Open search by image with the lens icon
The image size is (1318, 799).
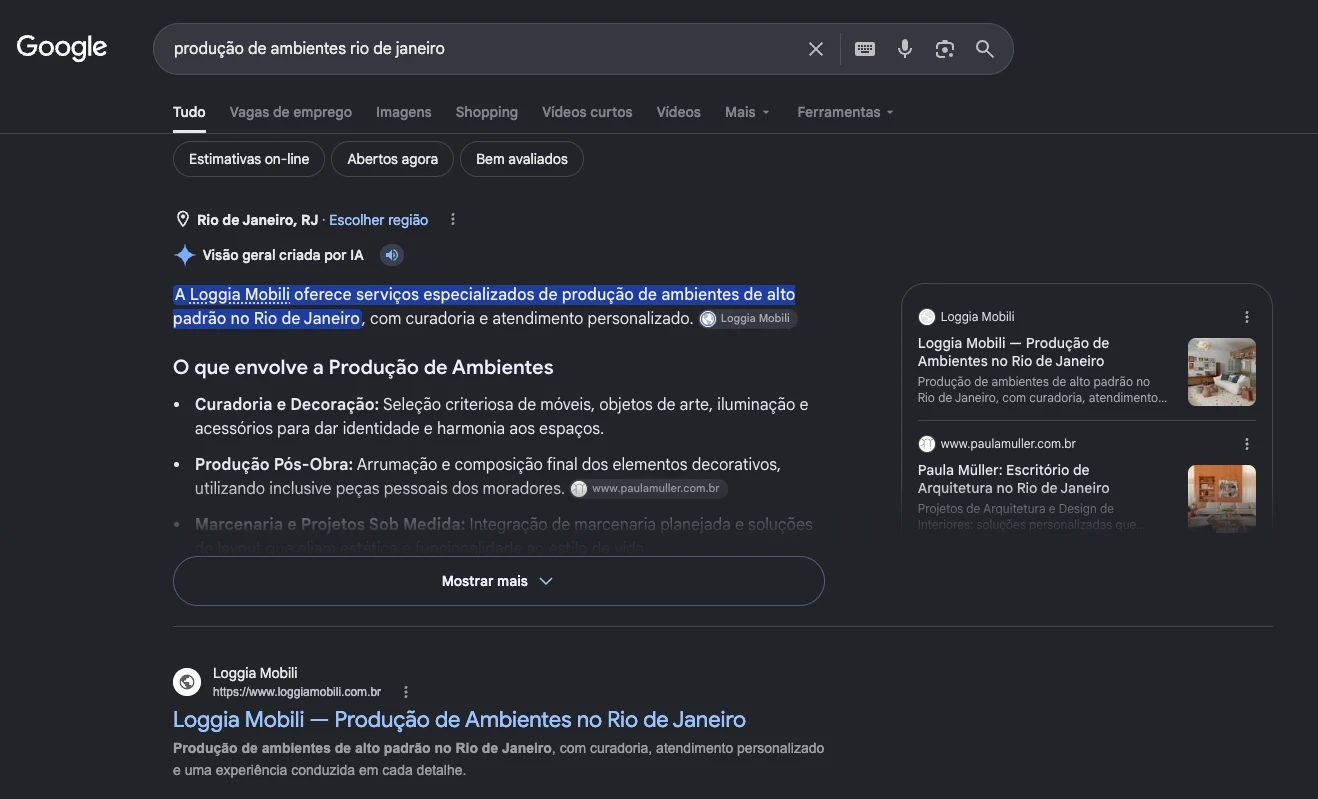click(x=945, y=49)
